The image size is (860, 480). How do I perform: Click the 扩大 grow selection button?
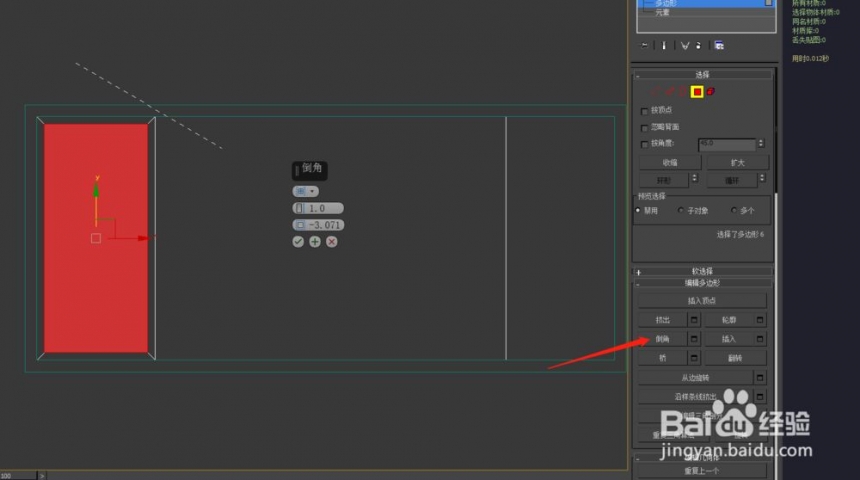(x=737, y=163)
